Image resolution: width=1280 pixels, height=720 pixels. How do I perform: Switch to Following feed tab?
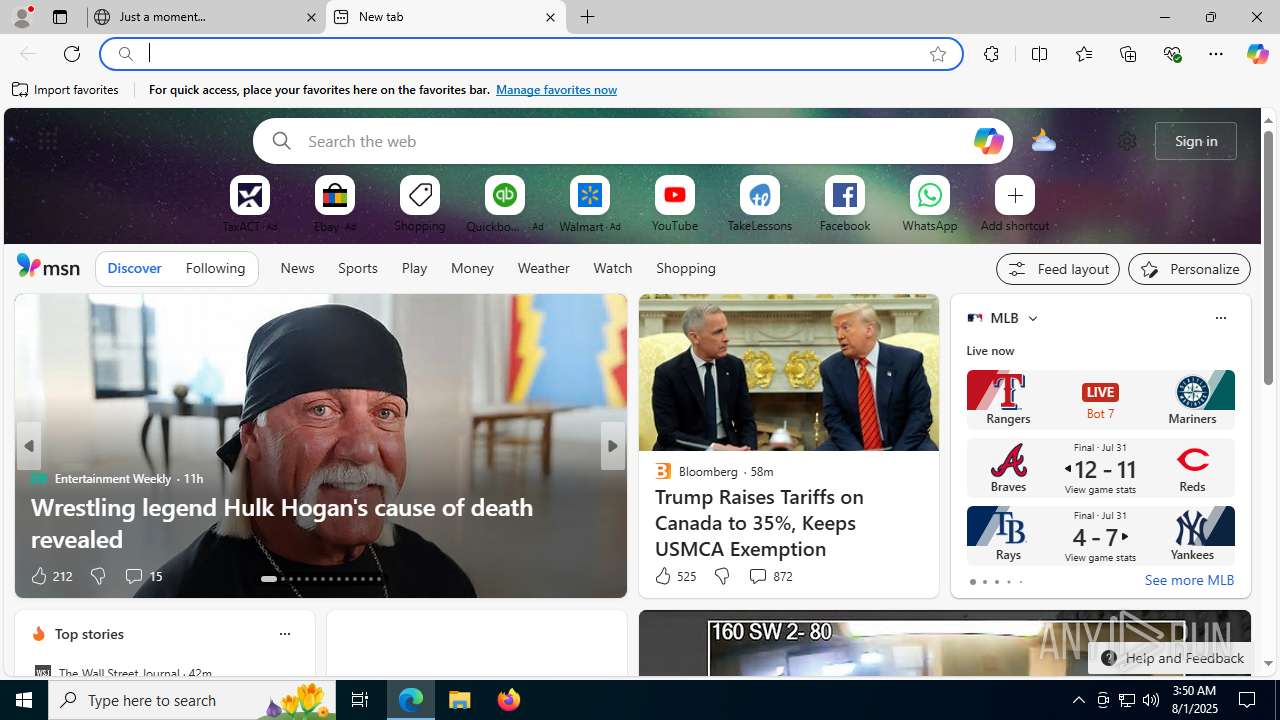click(x=215, y=268)
